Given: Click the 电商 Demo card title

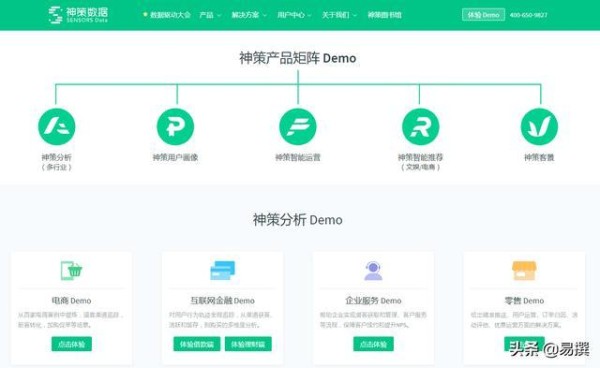Looking at the screenshot, I should click(72, 301).
